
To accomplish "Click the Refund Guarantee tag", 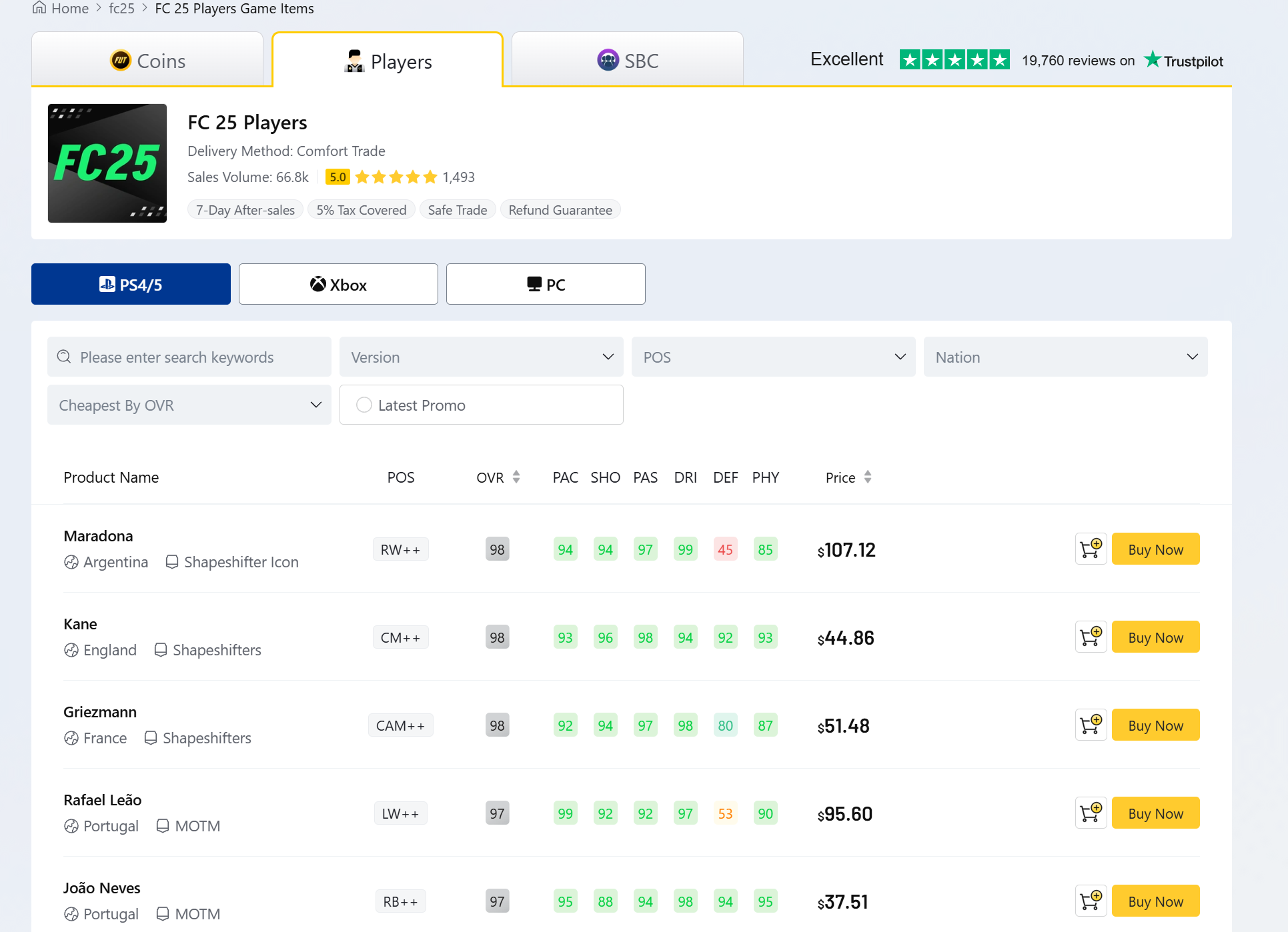I will [x=560, y=209].
